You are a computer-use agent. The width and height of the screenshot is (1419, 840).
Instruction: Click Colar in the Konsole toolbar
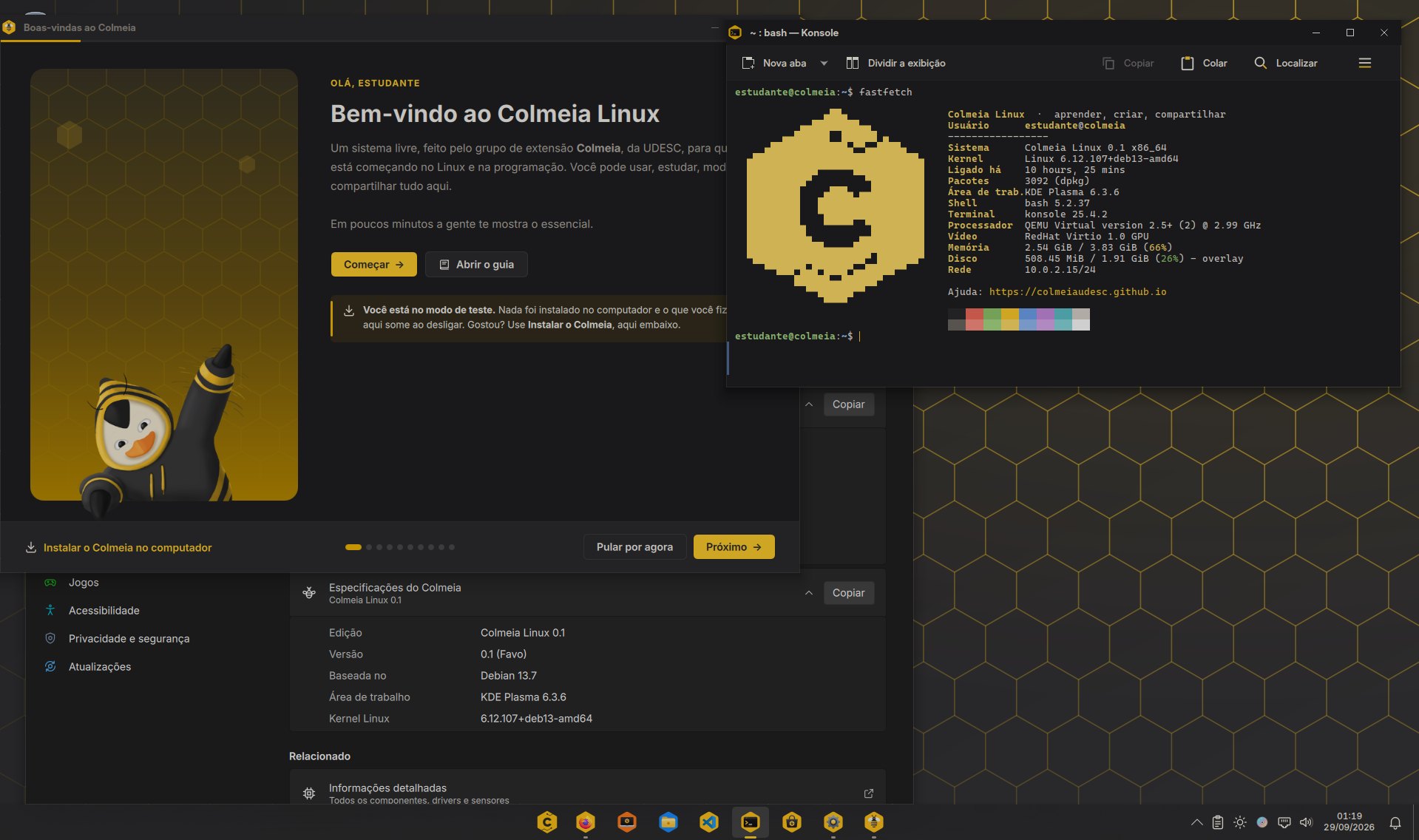click(x=1204, y=63)
